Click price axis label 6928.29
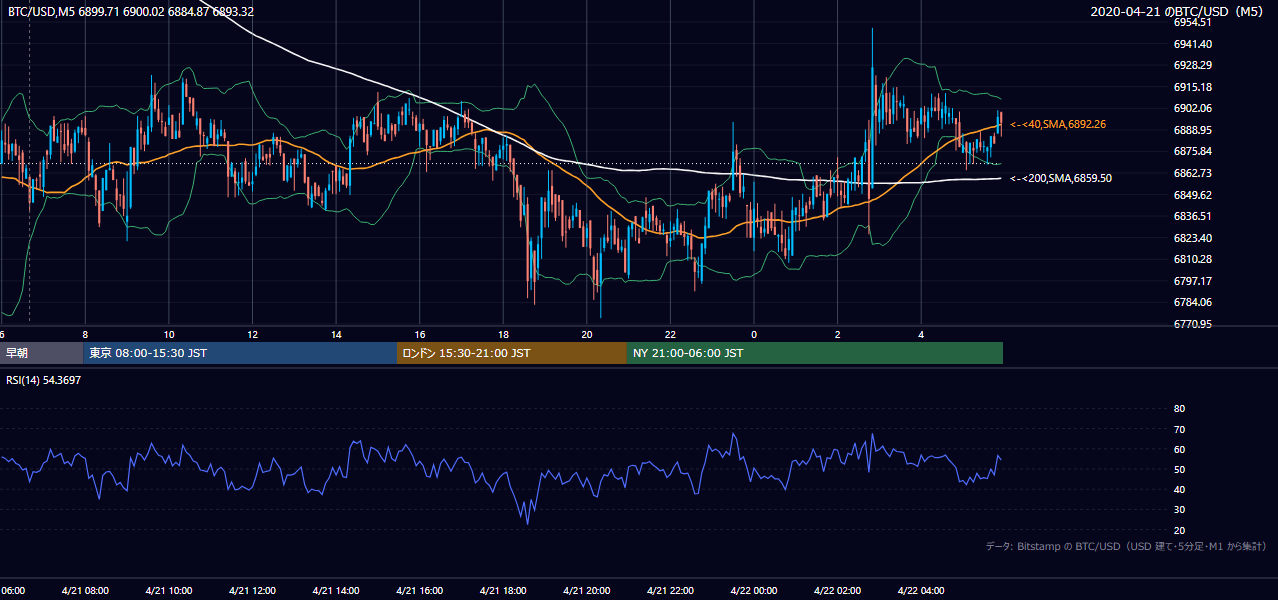This screenshot has height=600, width=1278. pyautogui.click(x=1193, y=65)
